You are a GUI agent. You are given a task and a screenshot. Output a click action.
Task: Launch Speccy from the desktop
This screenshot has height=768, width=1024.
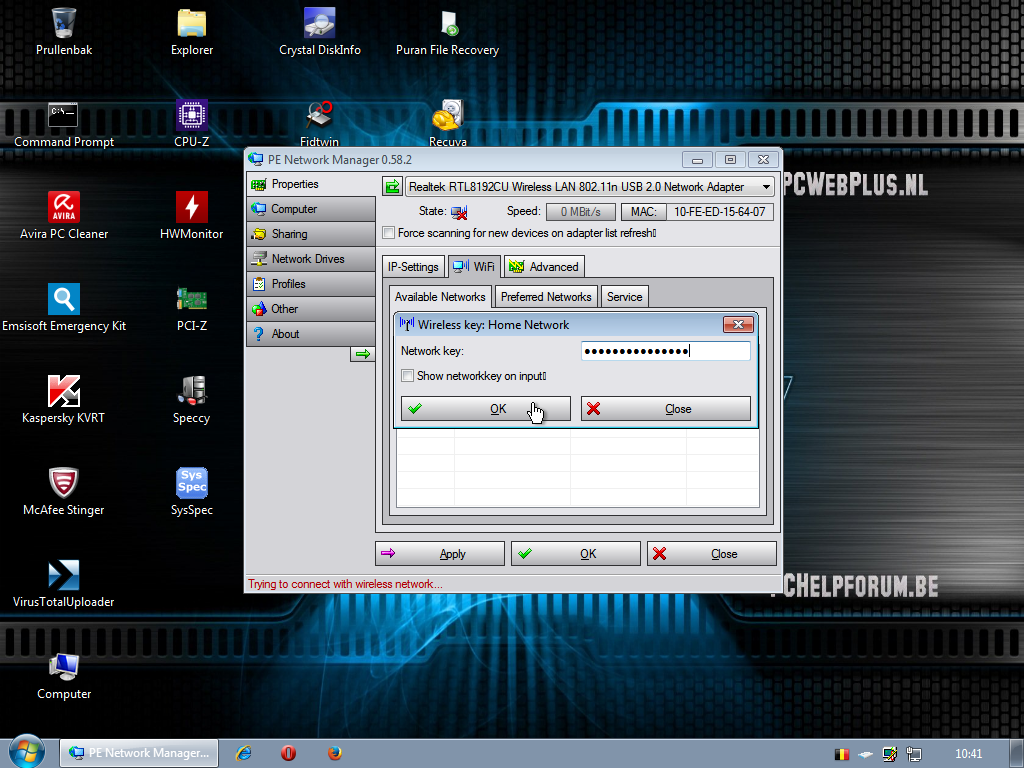tap(191, 400)
